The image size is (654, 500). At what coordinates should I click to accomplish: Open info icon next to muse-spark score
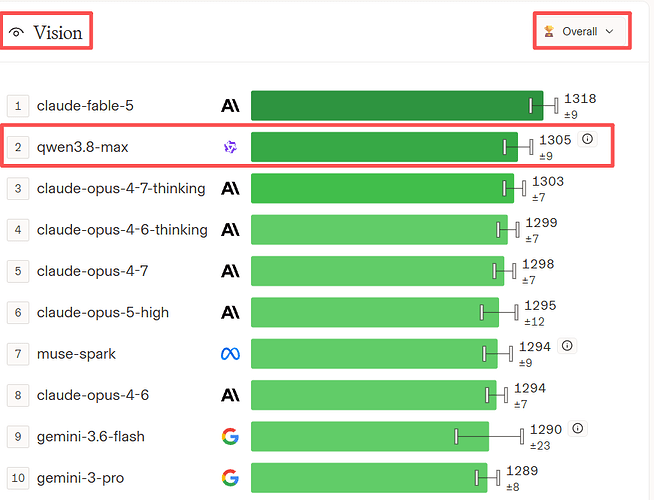point(567,346)
